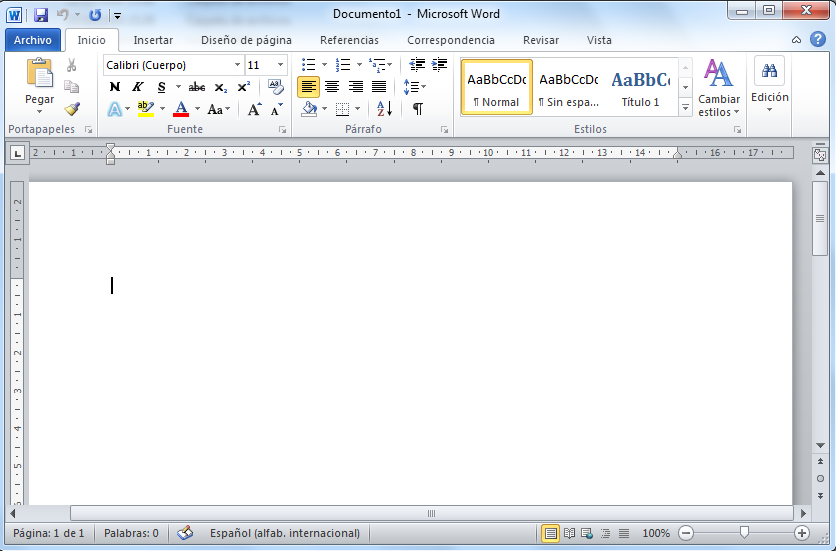The width and height of the screenshot is (836, 551).
Task: Click the line spacing icon
Action: click(x=411, y=86)
